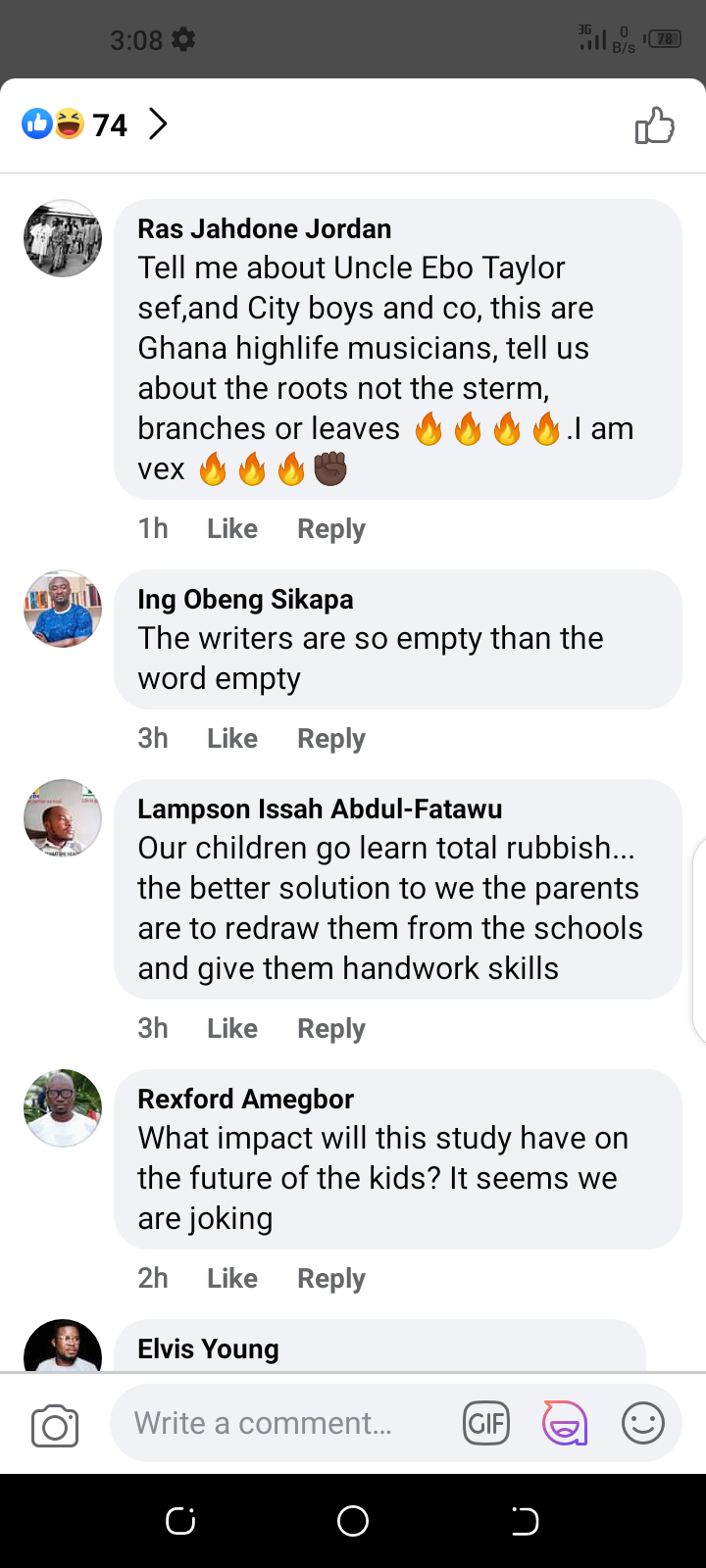
Task: Tap the Android back navigation icon
Action: point(525,1521)
